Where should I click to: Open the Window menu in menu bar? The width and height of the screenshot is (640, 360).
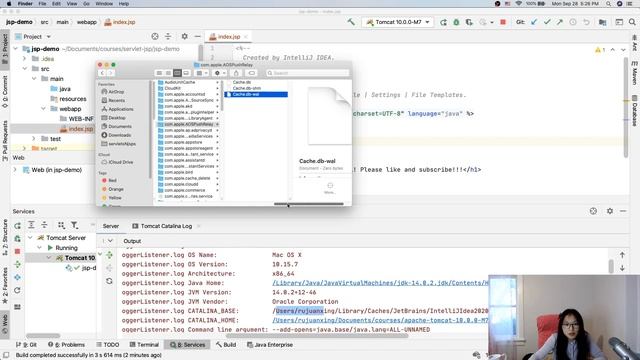pyautogui.click(x=104, y=4)
